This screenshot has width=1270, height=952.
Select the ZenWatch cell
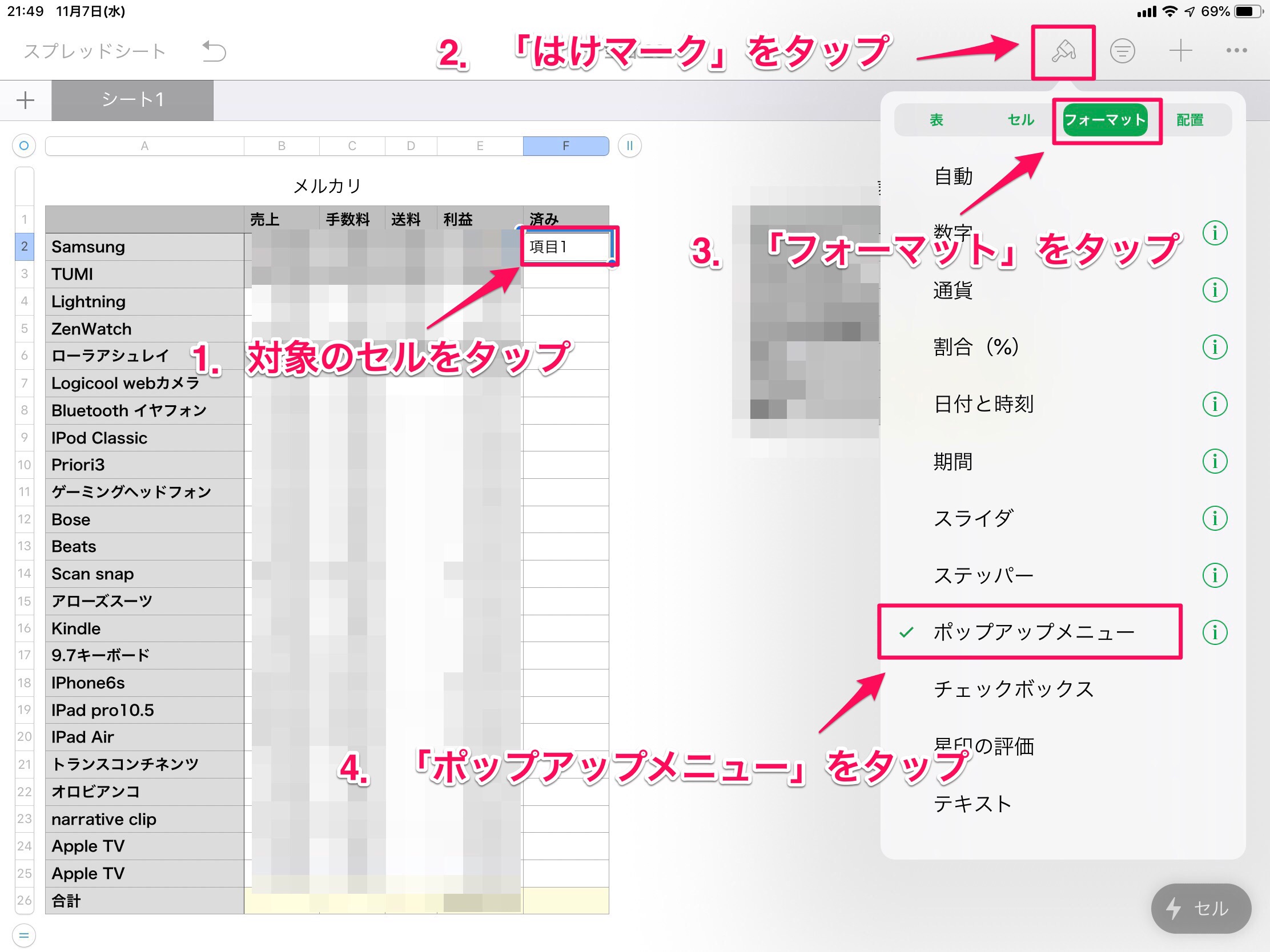[144, 329]
